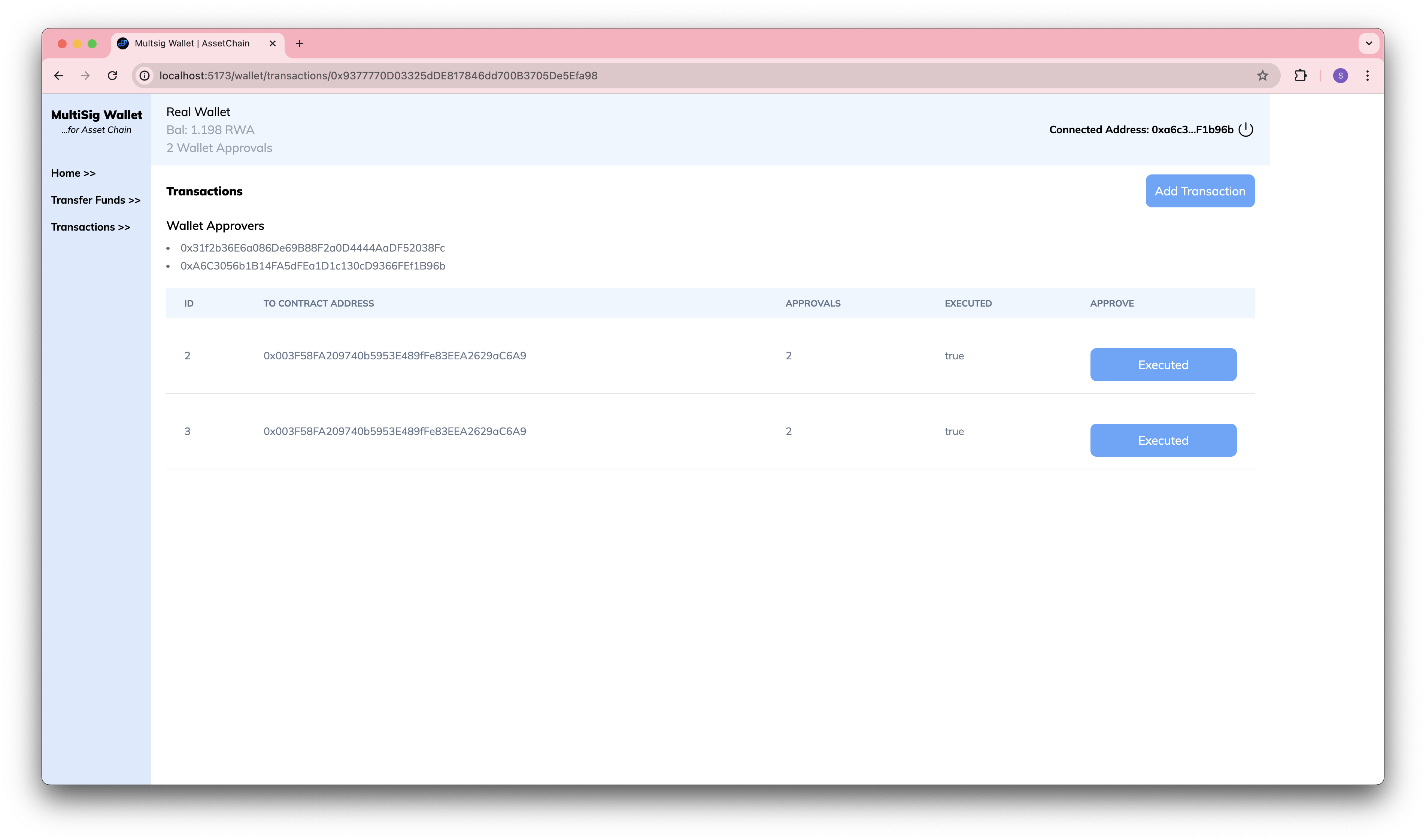Bookmark page with star icon
This screenshot has width=1426, height=840.
[1262, 76]
